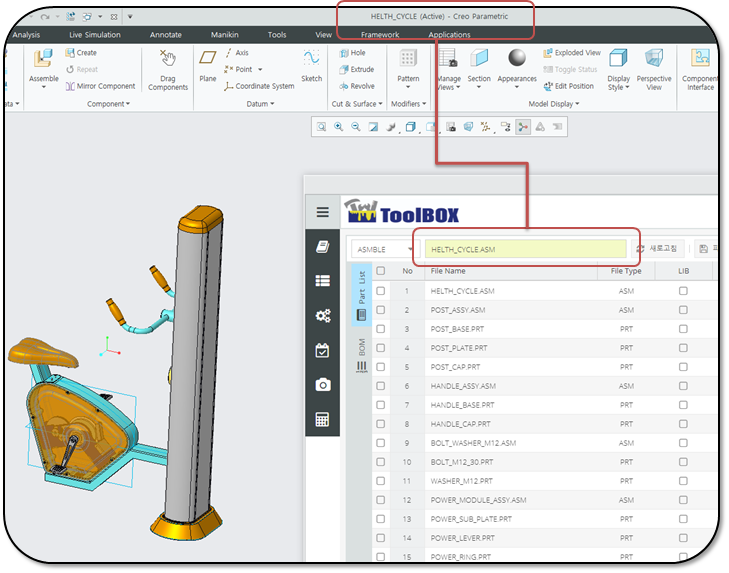729x573 pixels.
Task: Click ToolBOX calculator sidebar icon
Action: pyautogui.click(x=322, y=420)
